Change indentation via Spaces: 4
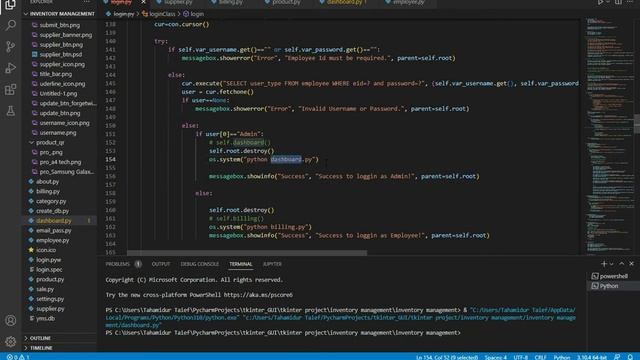 pyautogui.click(x=495, y=357)
